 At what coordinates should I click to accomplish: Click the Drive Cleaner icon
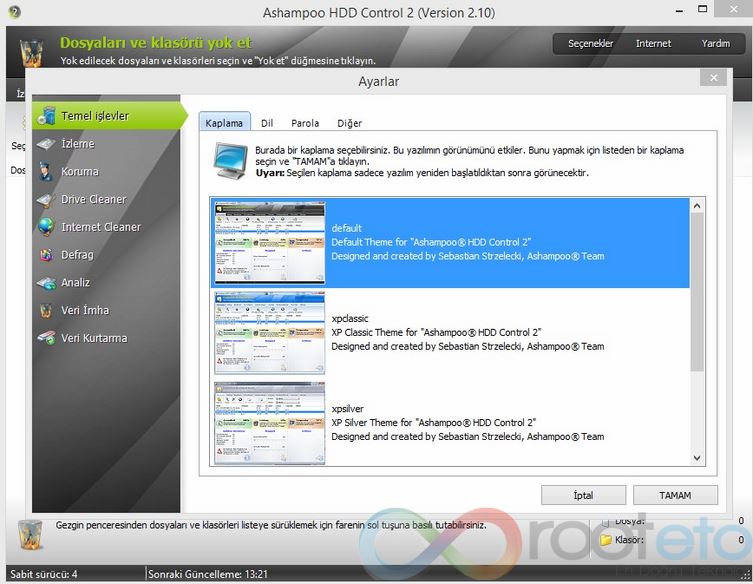point(46,199)
